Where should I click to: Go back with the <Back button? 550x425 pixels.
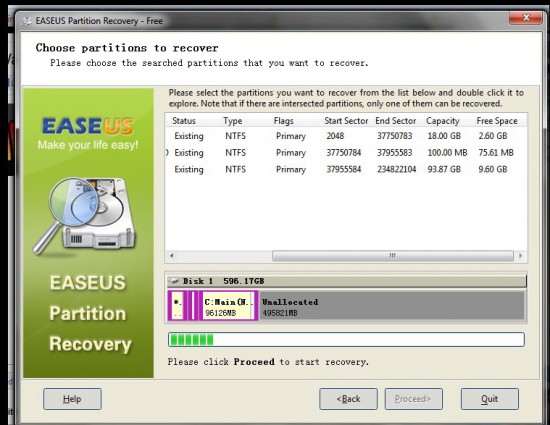pos(348,399)
